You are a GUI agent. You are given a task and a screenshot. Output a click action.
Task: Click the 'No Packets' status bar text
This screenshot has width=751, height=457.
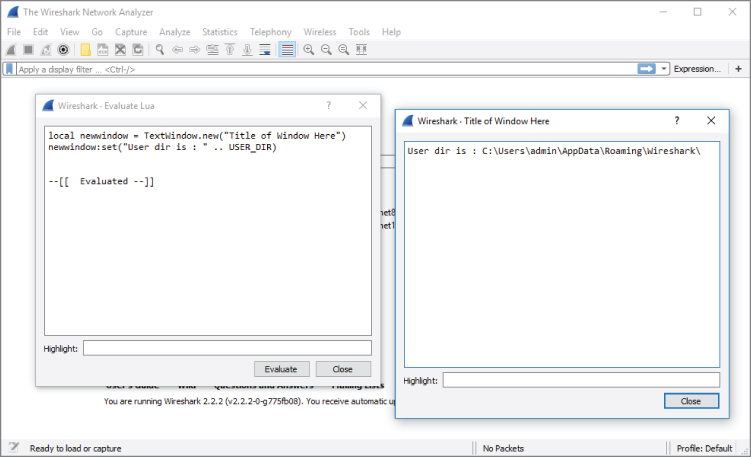pyautogui.click(x=503, y=448)
